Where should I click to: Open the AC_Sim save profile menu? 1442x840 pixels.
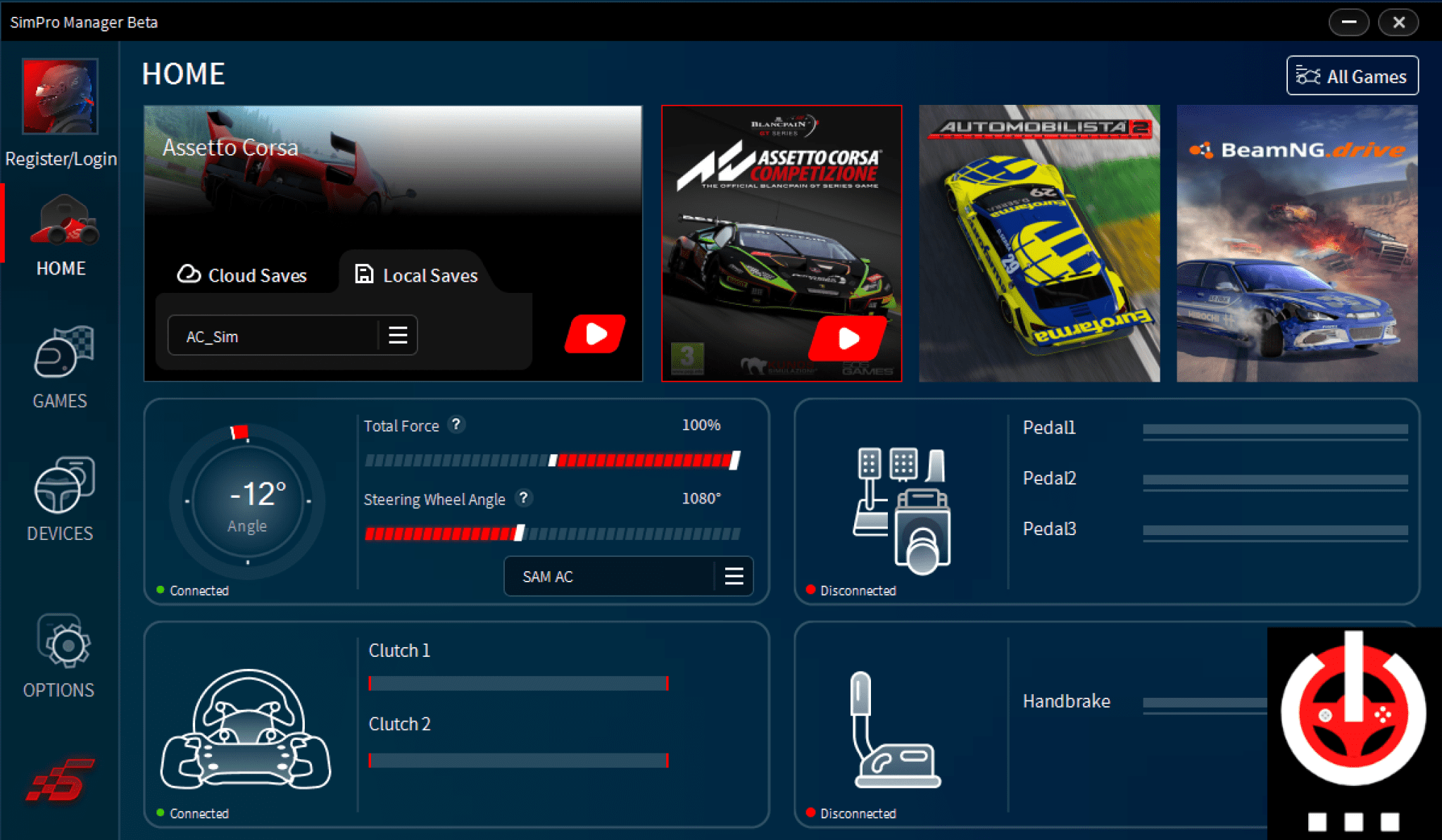397,335
